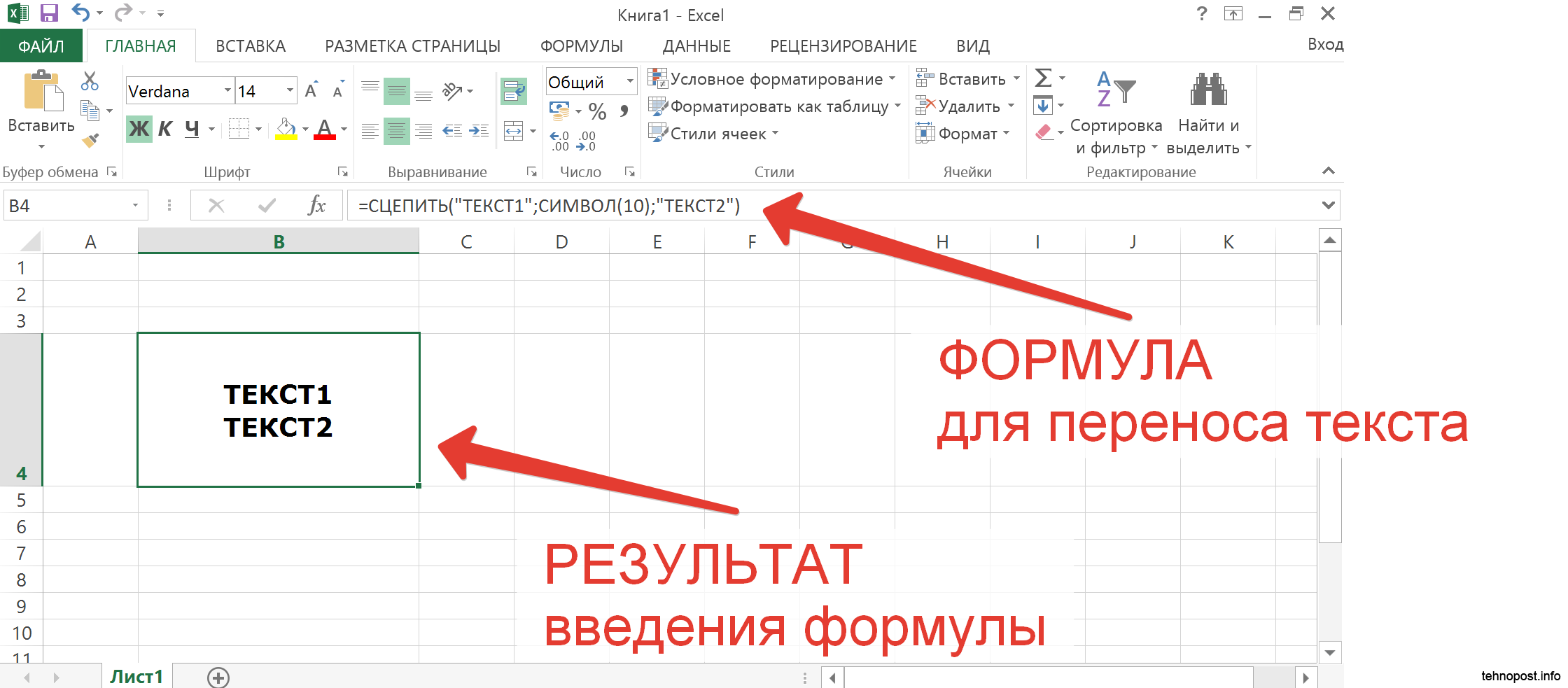Click the Copy icon
This screenshot has height=688, width=1568.
[x=90, y=111]
